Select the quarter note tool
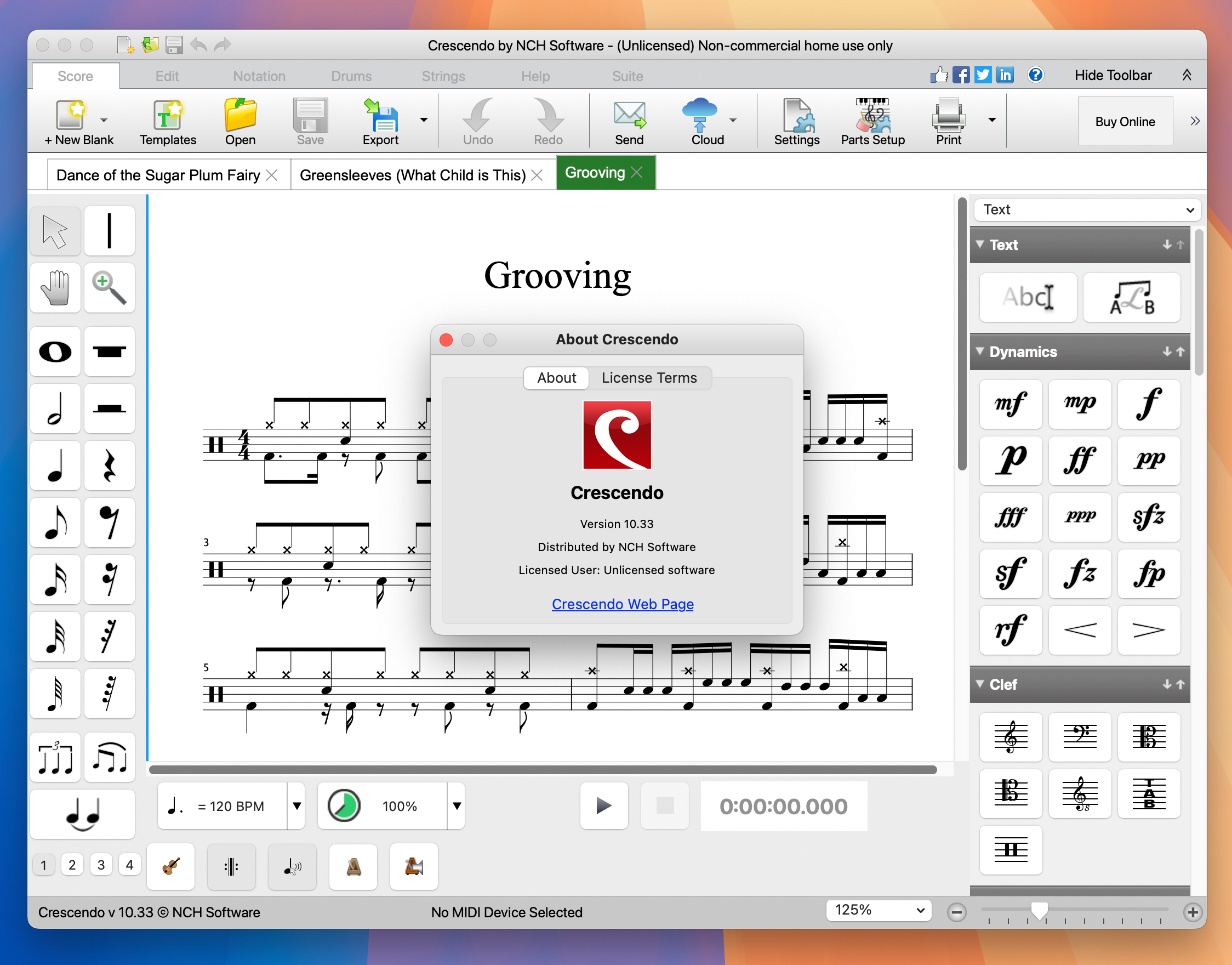The height and width of the screenshot is (965, 1232). click(55, 466)
